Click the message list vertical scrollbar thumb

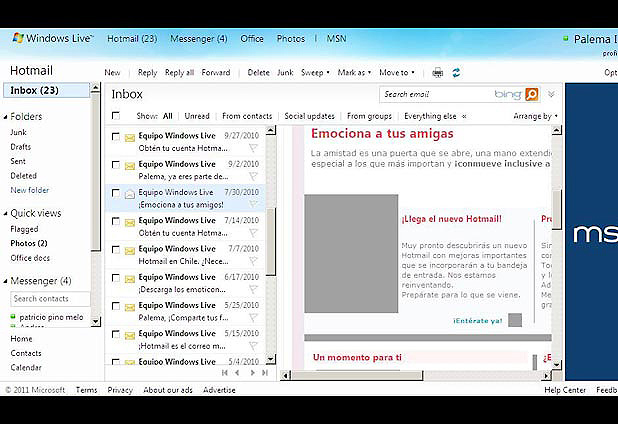pyautogui.click(x=271, y=242)
